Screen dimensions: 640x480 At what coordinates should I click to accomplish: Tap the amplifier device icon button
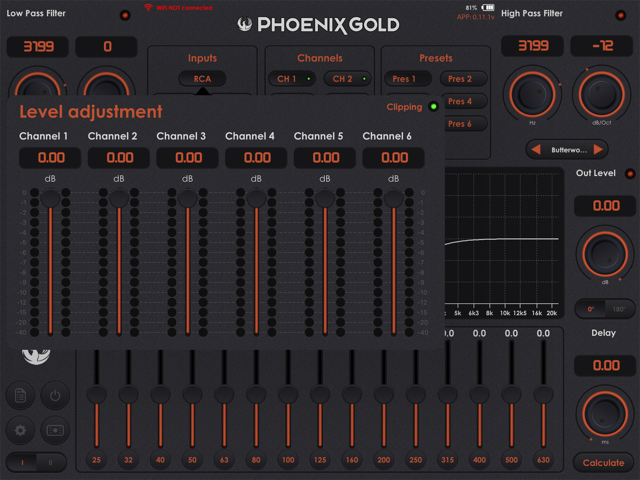(x=55, y=430)
